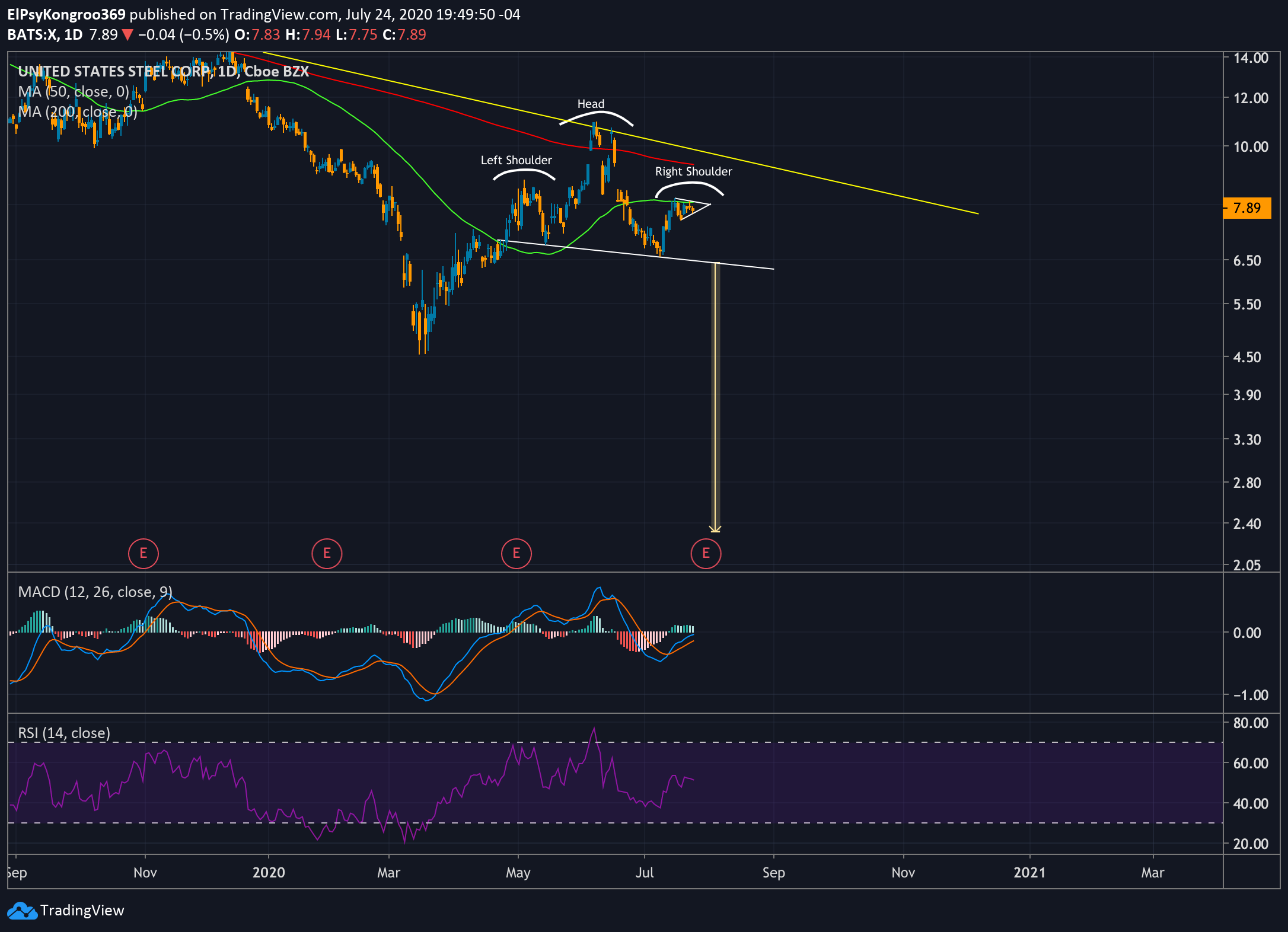1288x932 pixels.
Task: Click the UNITED STATES STEEL CORP chart title
Action: pyautogui.click(x=163, y=72)
